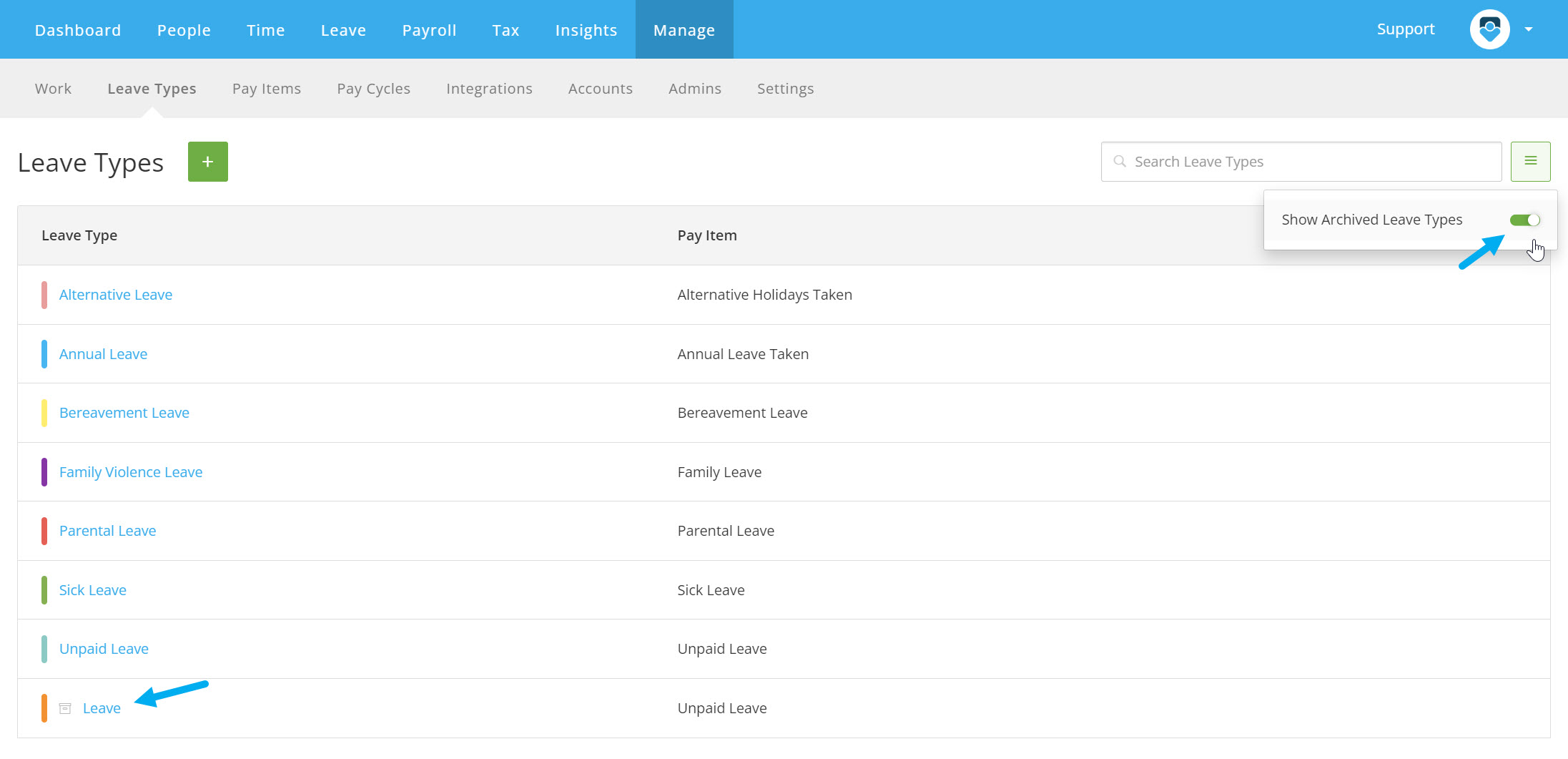The image size is (1568, 759).
Task: Click the Family Leave pay item cell
Action: point(719,472)
